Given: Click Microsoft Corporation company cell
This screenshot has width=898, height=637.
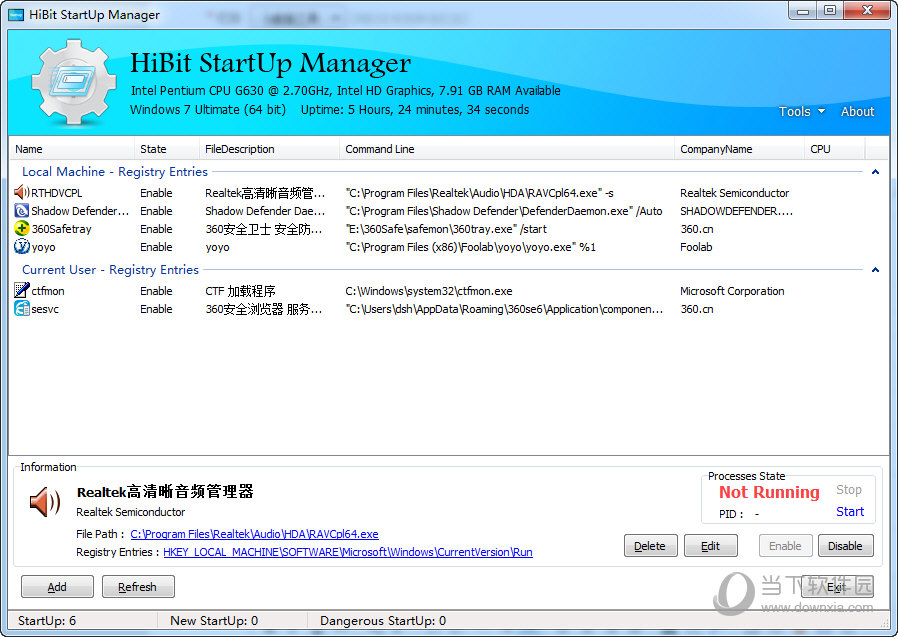Looking at the screenshot, I should [732, 291].
